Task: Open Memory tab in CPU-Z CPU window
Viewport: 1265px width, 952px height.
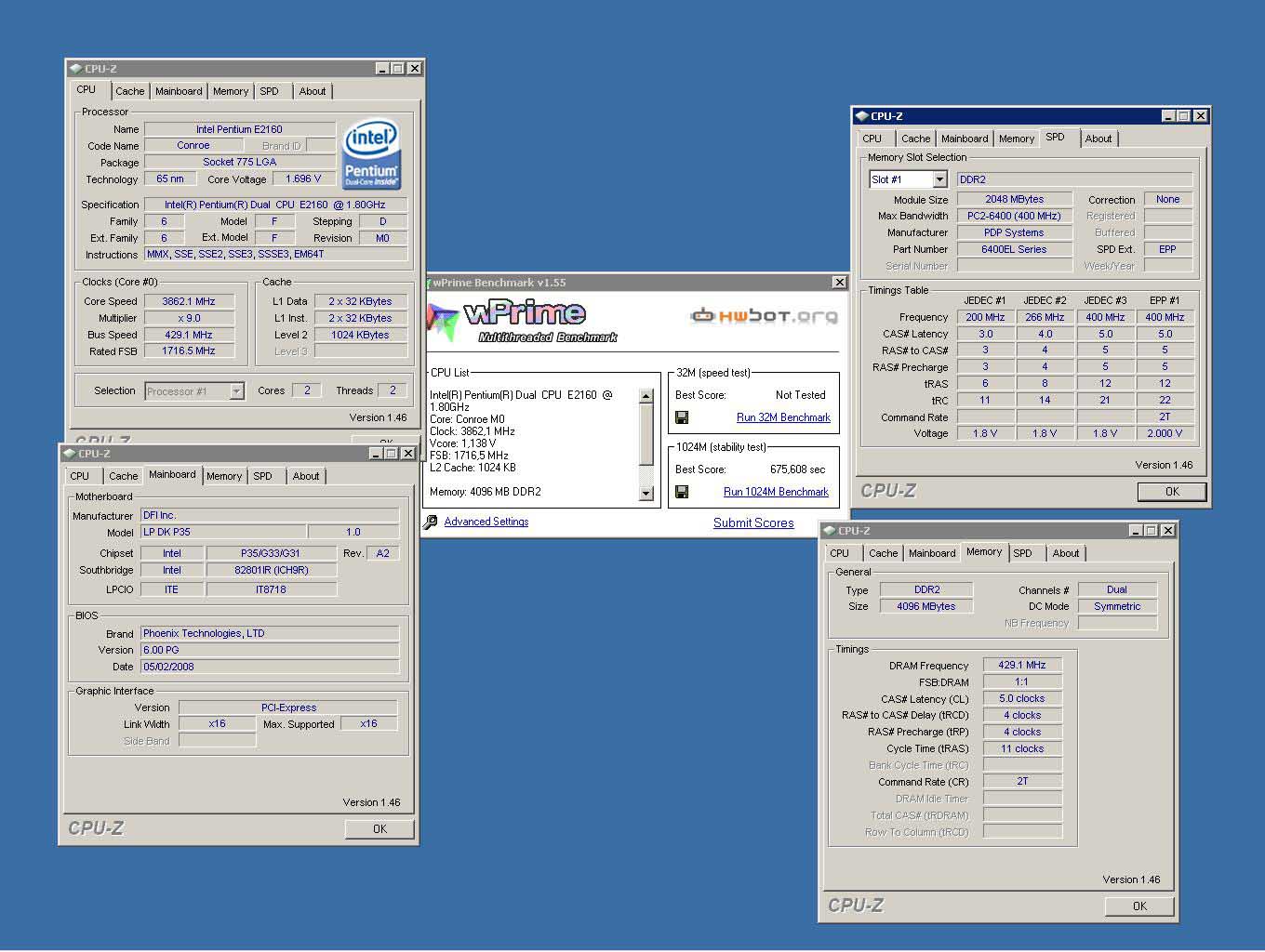Action: pos(231,91)
